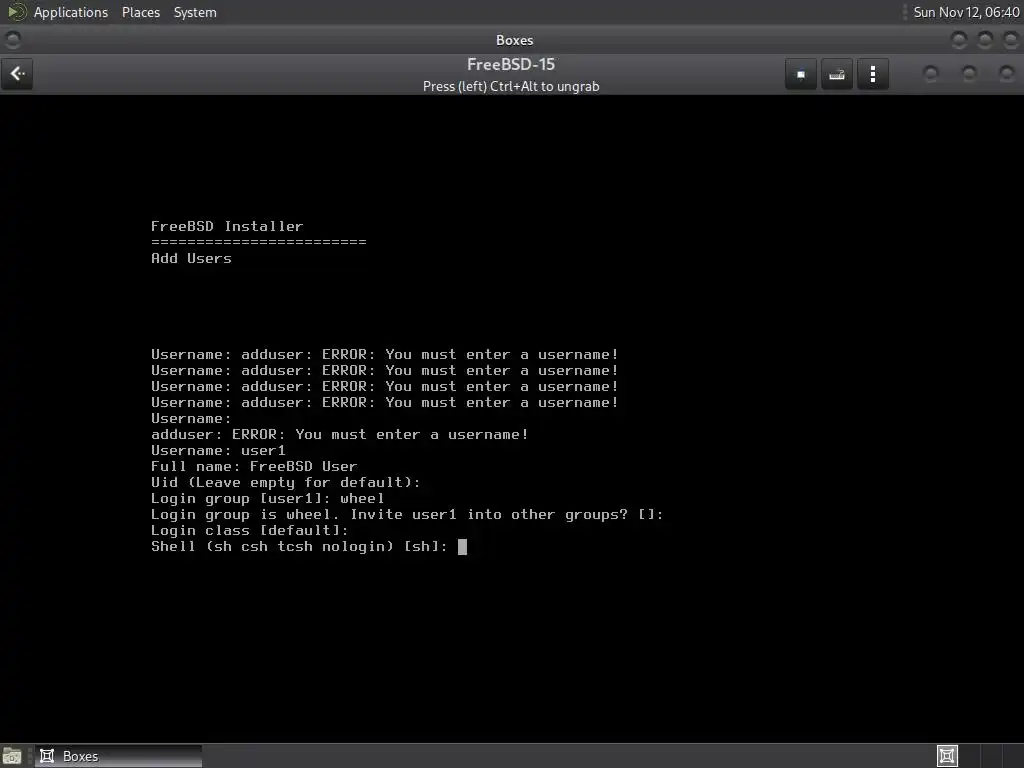Open the System menu
Viewport: 1024px width, 768px height.
pyautogui.click(x=195, y=12)
